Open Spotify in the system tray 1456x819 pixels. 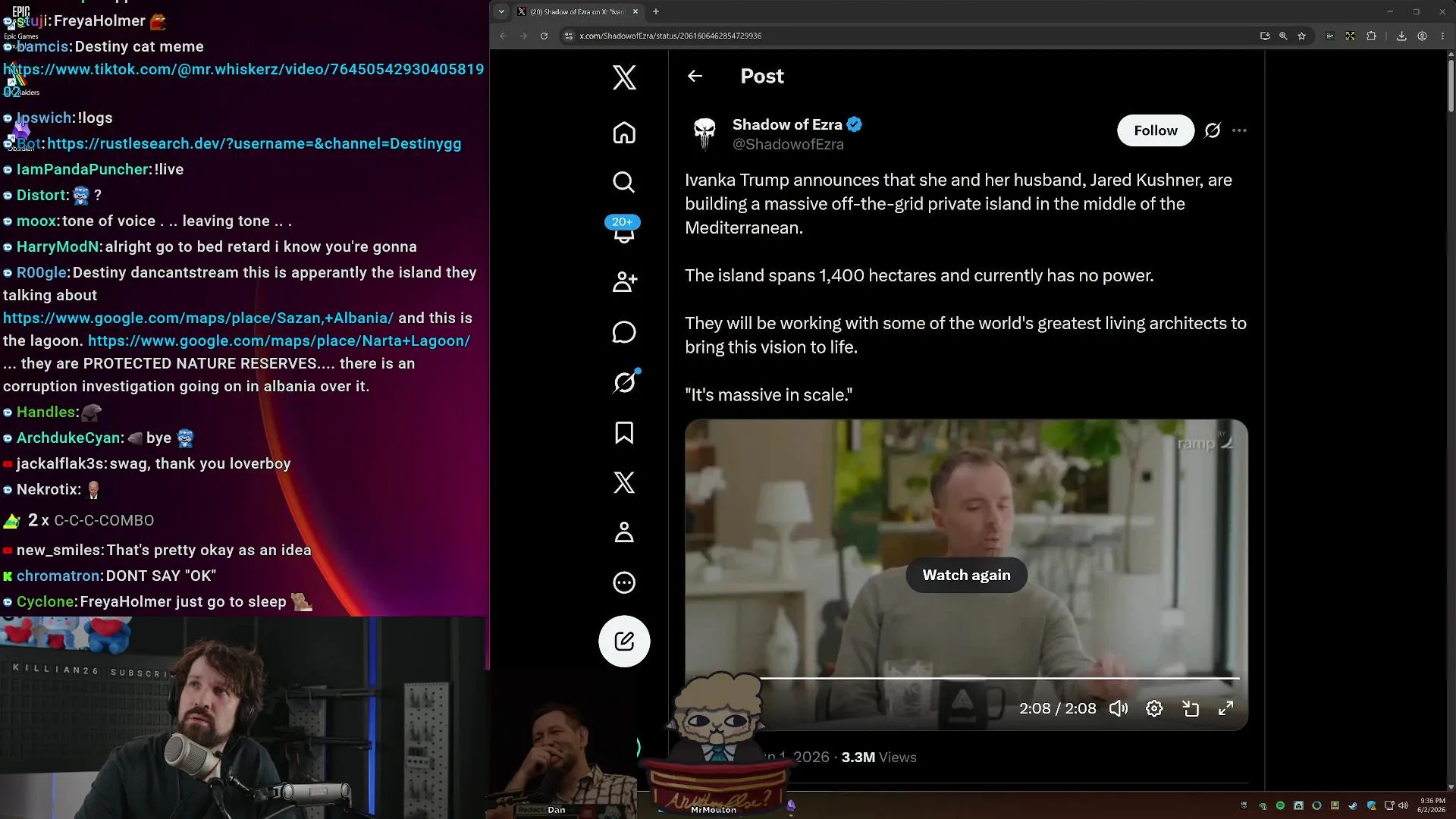[x=1280, y=805]
